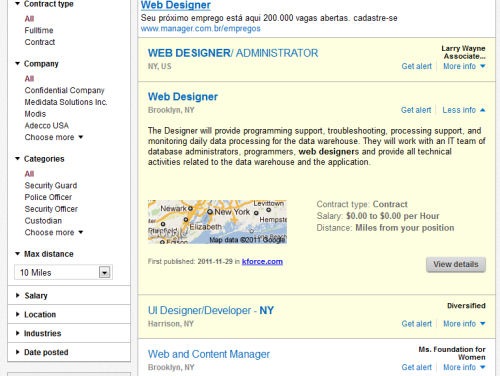Get alert for Web and Content Manager
The width and height of the screenshot is (500, 376).
tap(416, 367)
